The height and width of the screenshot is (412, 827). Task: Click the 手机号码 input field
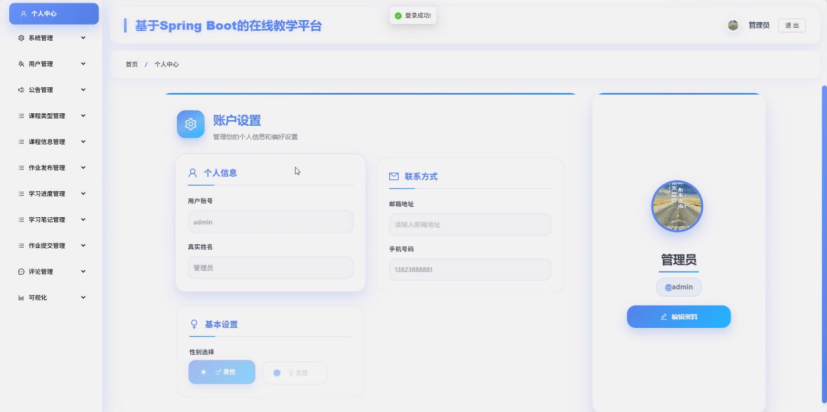coord(470,270)
